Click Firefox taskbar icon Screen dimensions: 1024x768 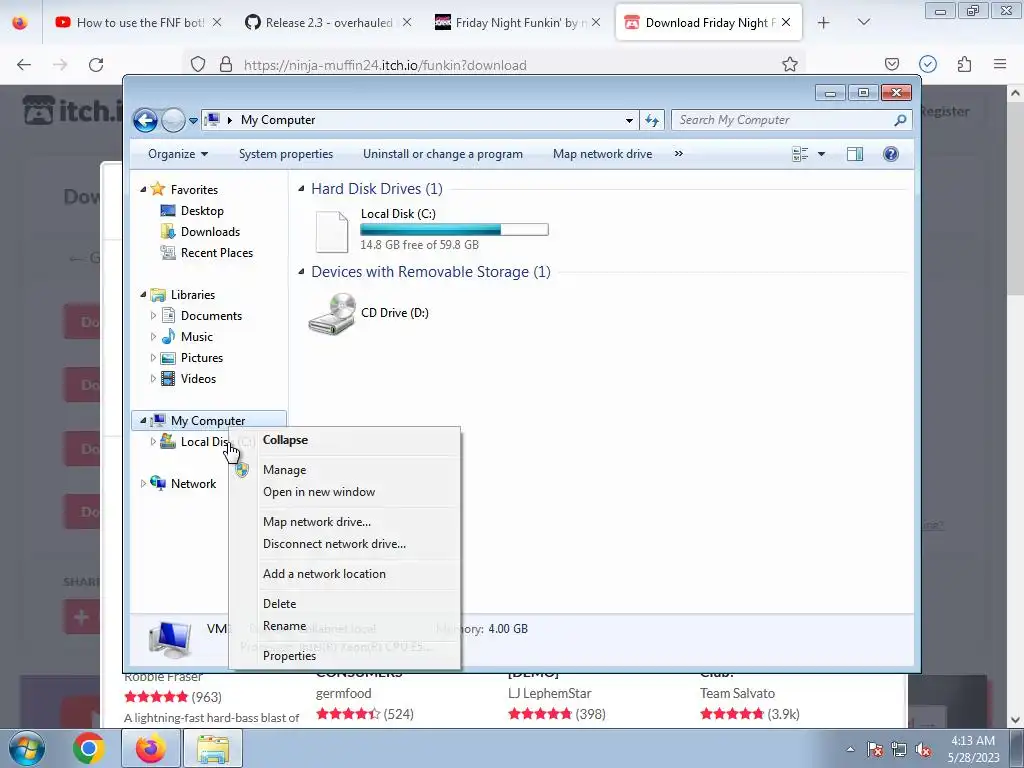click(150, 748)
